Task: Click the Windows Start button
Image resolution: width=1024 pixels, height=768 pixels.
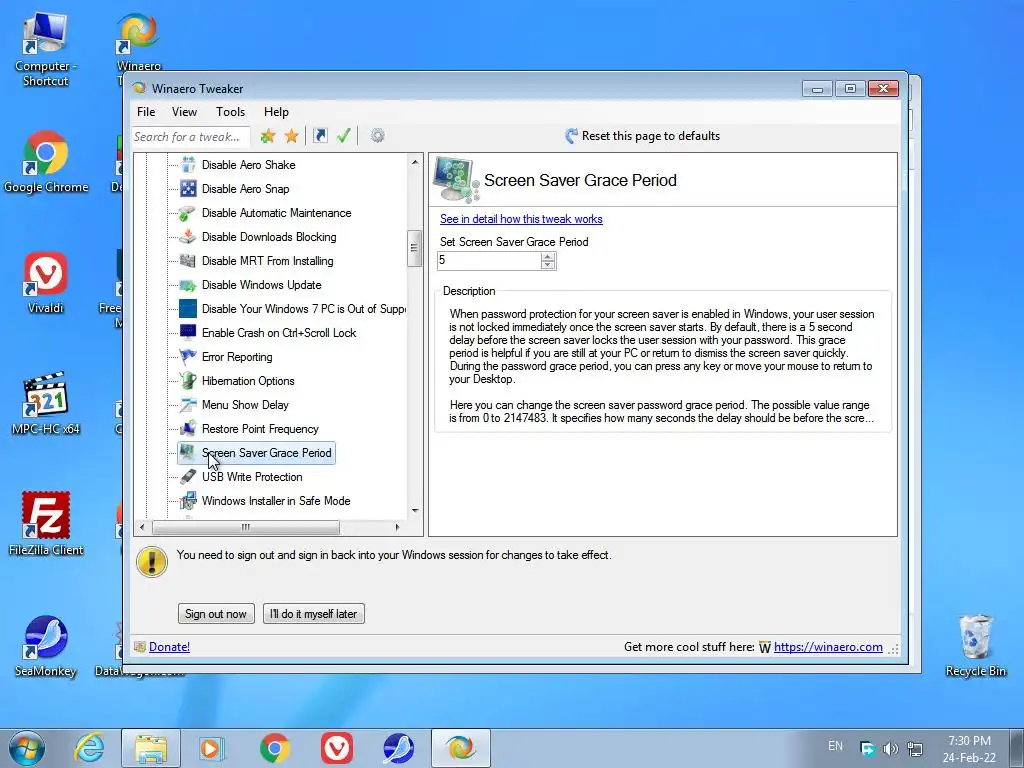Action: [x=27, y=748]
